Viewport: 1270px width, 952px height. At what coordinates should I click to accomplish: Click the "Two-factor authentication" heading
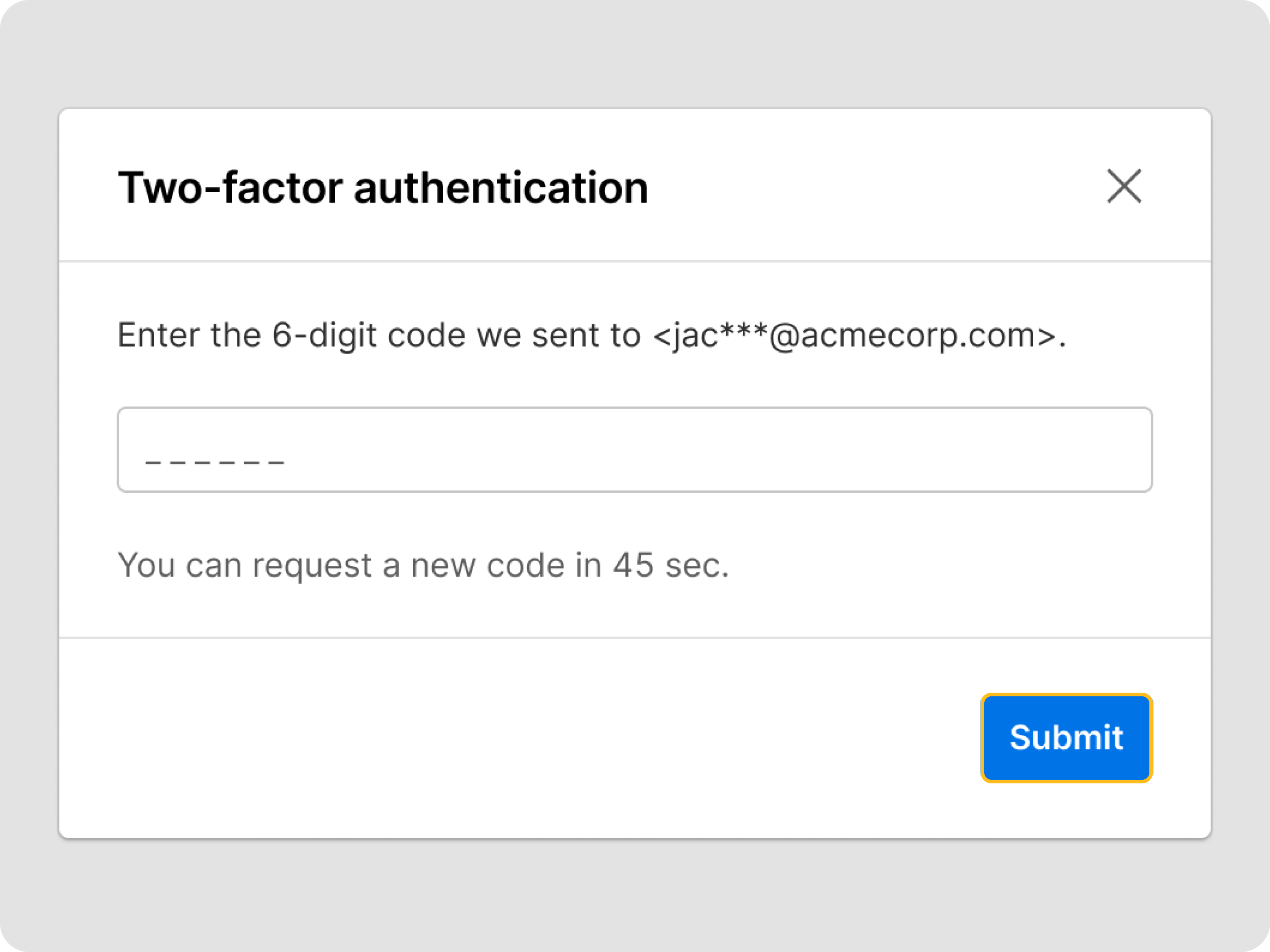[x=383, y=188]
